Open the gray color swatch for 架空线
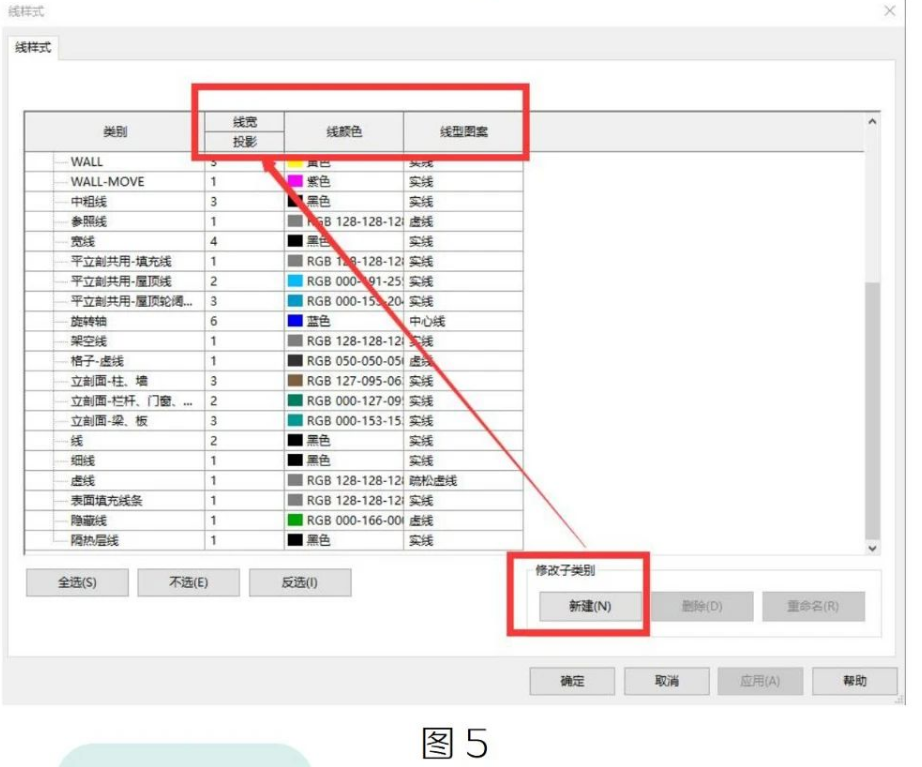Viewport: 922px width, 767px height. pyautogui.click(x=295, y=341)
